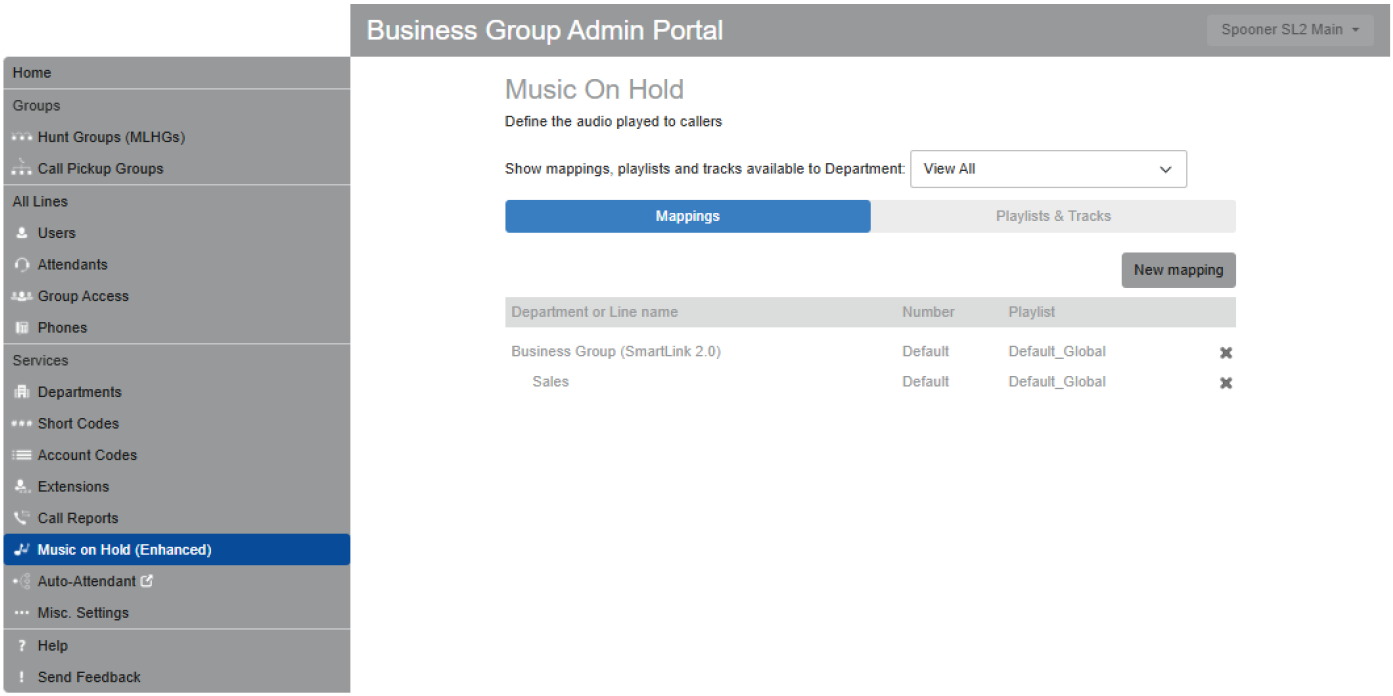Open Misc. Settings from the sidebar

click(x=83, y=613)
